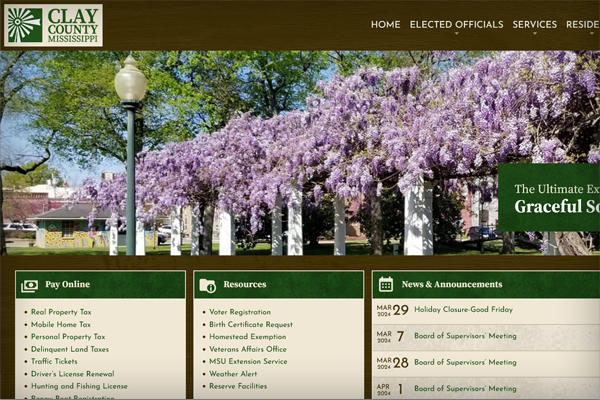Open Holiday Closure-Good Friday announcement
600x400 pixels.
[463, 309]
